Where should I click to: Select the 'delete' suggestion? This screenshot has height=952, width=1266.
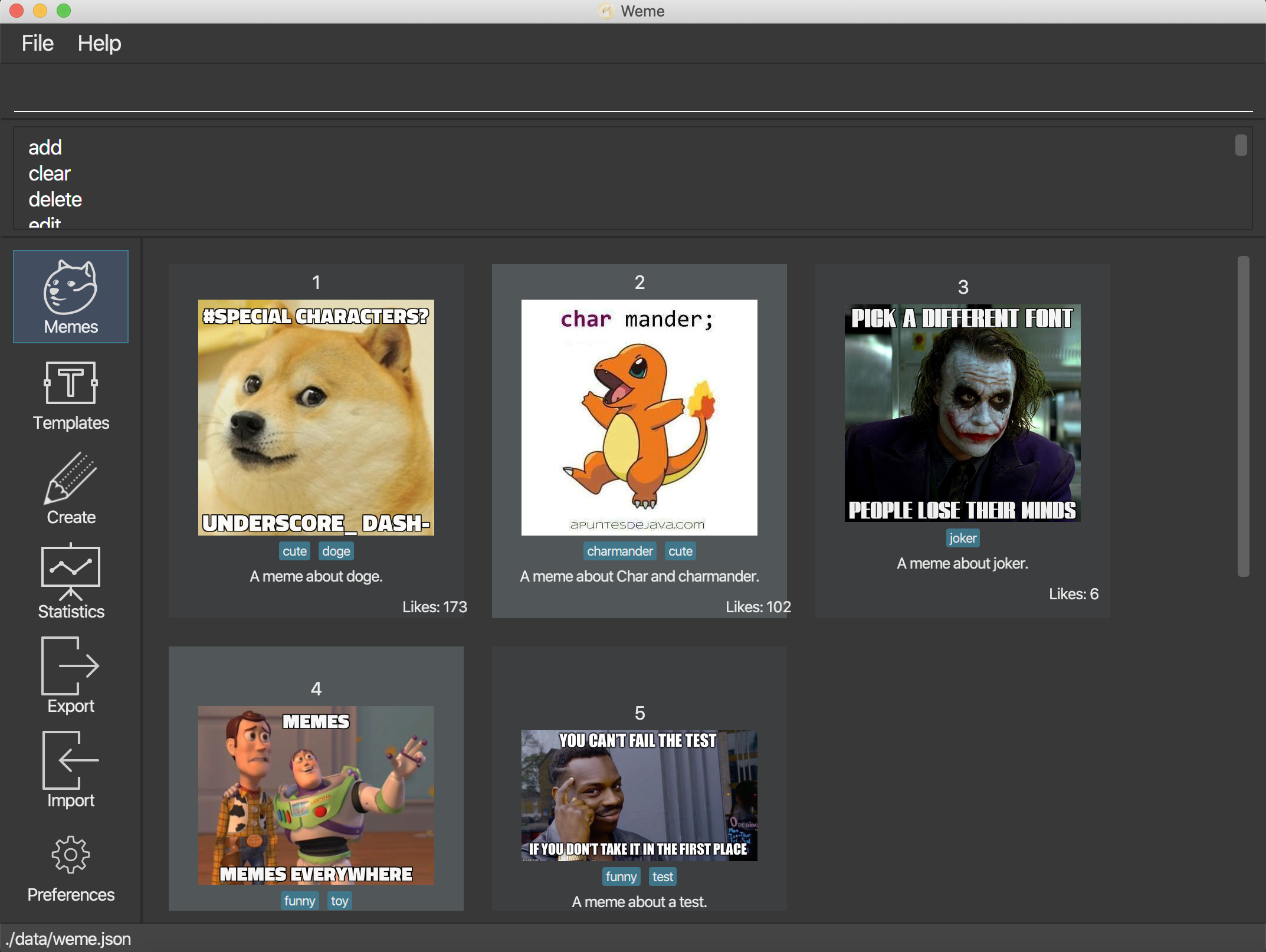pyautogui.click(x=55, y=199)
